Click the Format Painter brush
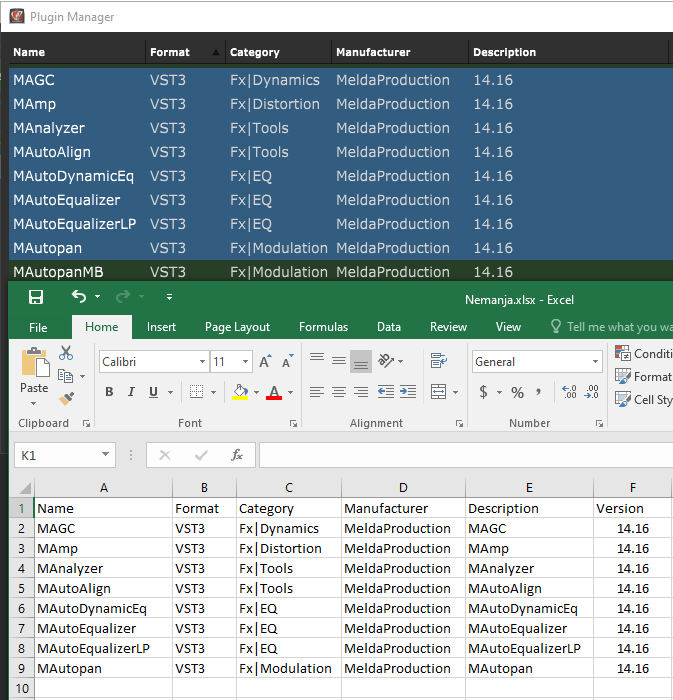Viewport: 673px width, 700px height. [x=66, y=398]
